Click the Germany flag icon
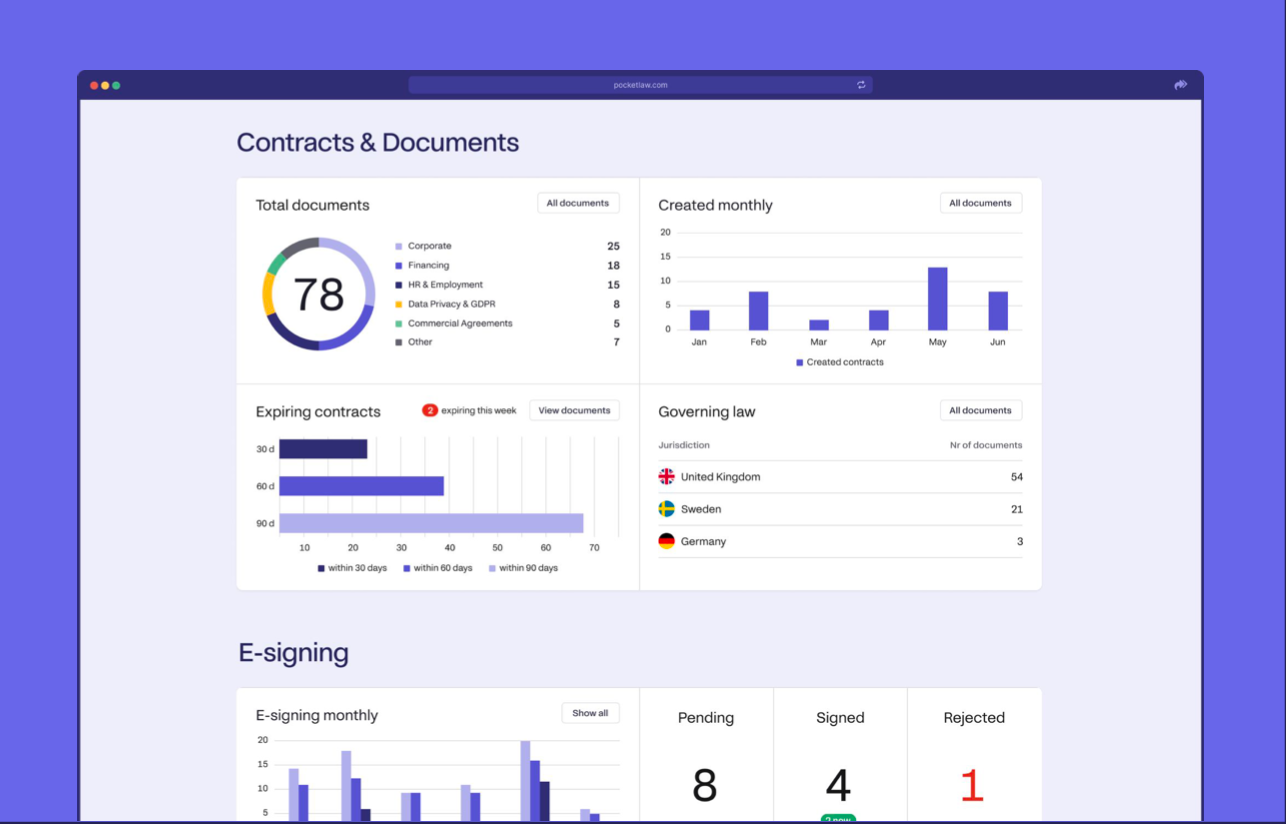1286x824 pixels. click(666, 541)
